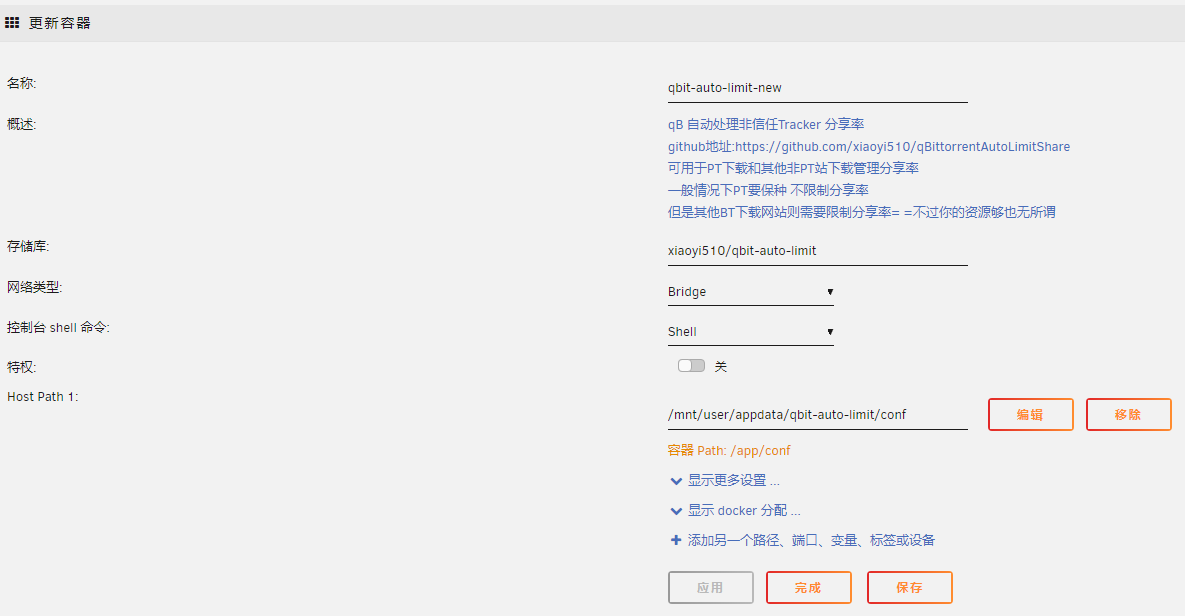Image resolution: width=1185 pixels, height=616 pixels.
Task: Click the dropdown arrow on the Shell selector
Action: click(830, 331)
